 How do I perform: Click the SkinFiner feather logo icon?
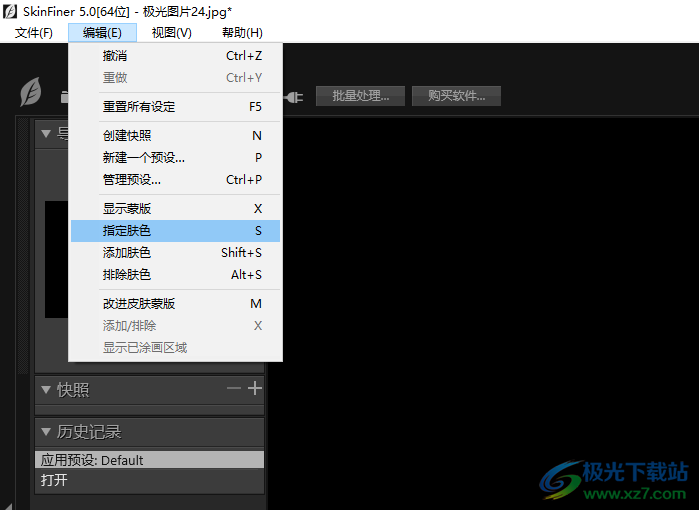click(x=31, y=92)
